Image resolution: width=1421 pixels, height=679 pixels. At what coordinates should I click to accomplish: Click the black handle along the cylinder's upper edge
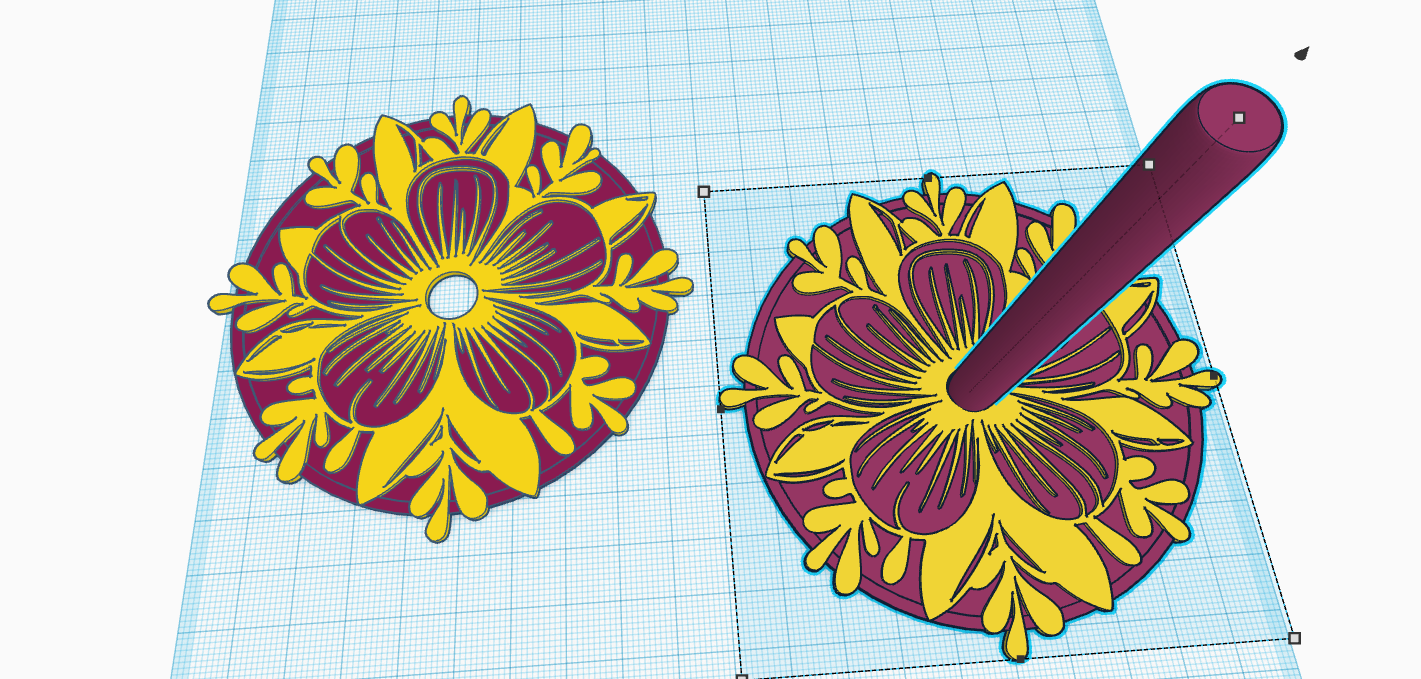tap(1148, 164)
